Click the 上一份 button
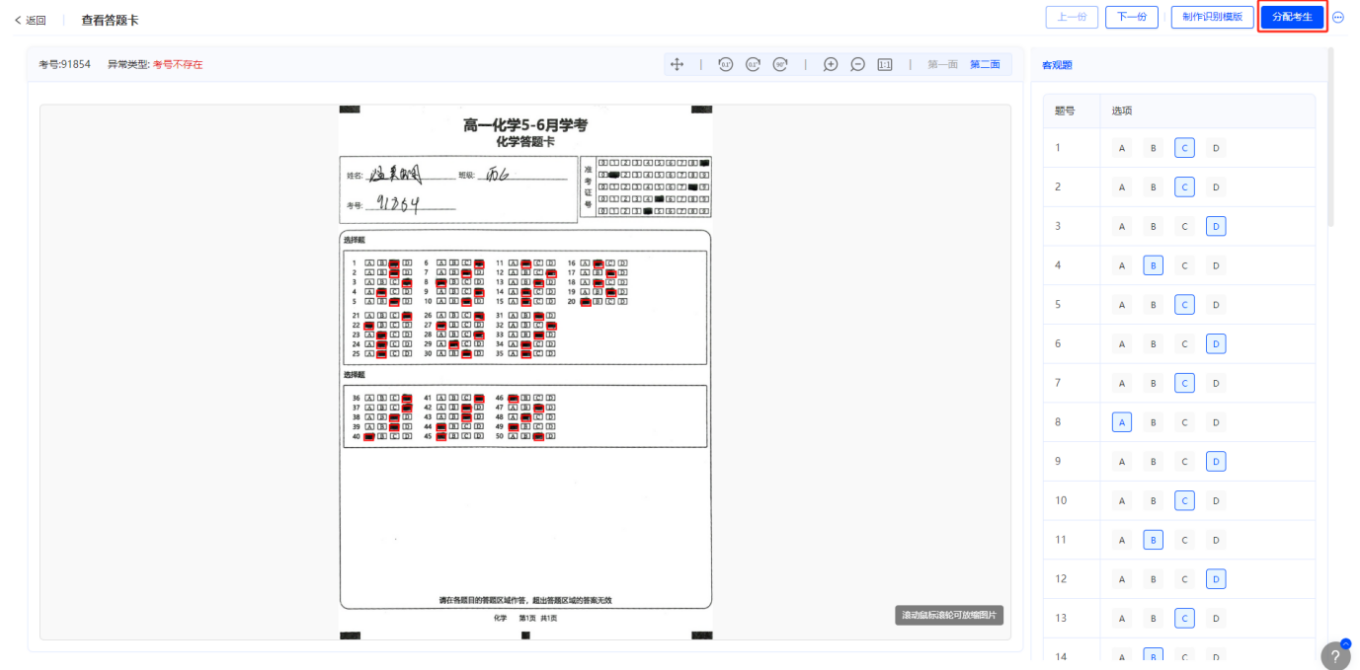The height and width of the screenshot is (670, 1360). (x=1072, y=17)
